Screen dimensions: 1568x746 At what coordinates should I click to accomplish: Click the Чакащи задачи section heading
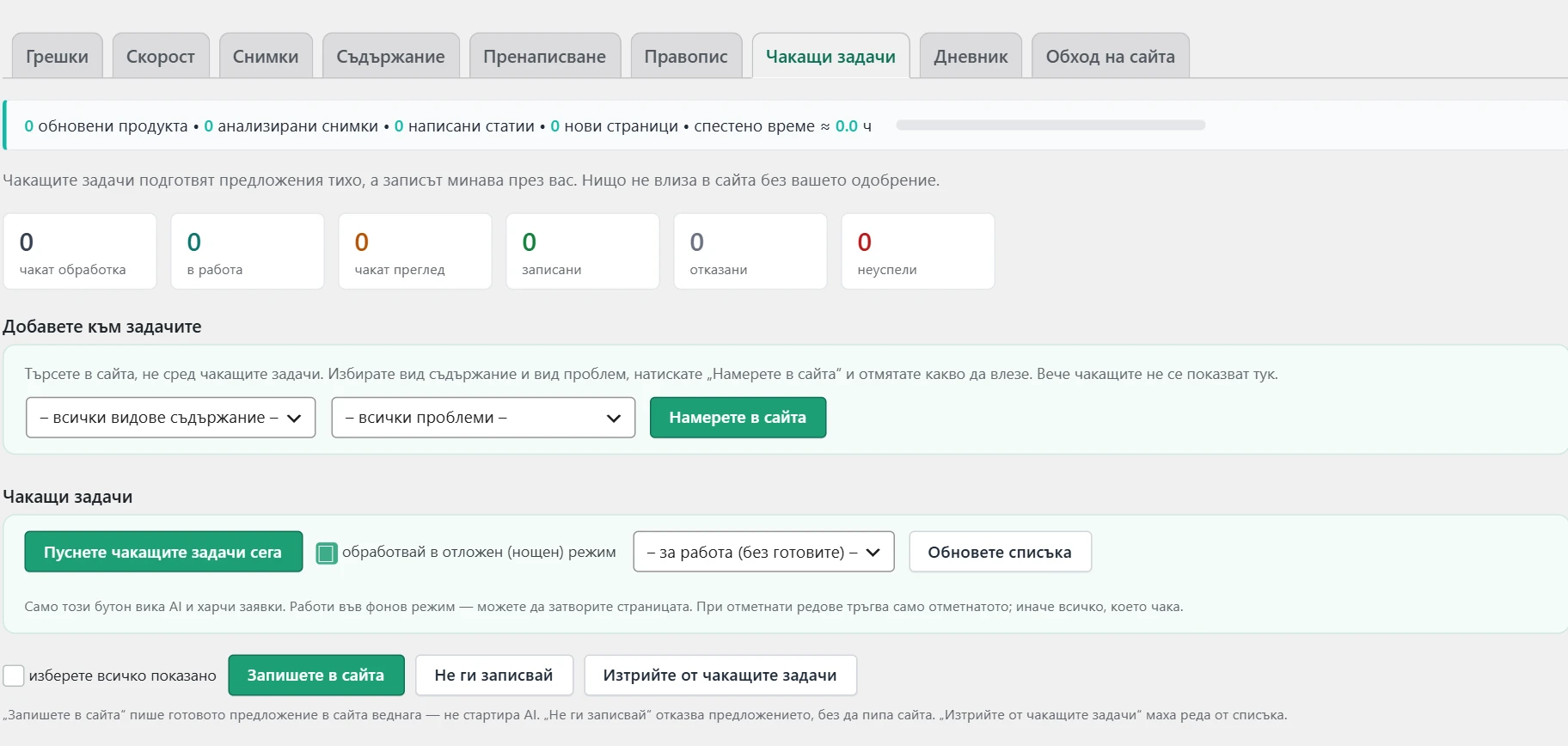[x=68, y=497]
